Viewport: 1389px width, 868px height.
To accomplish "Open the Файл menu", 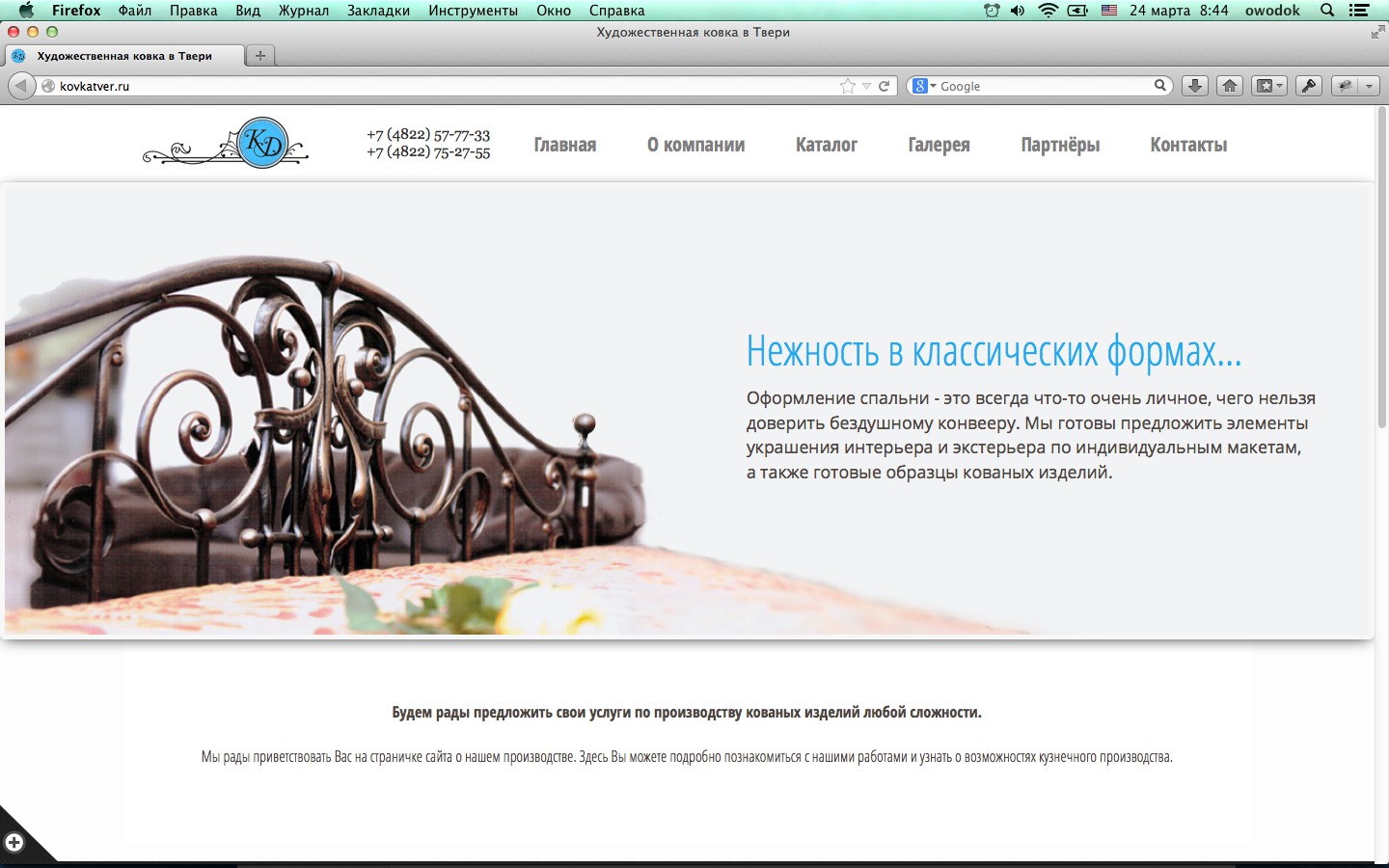I will pos(135,11).
